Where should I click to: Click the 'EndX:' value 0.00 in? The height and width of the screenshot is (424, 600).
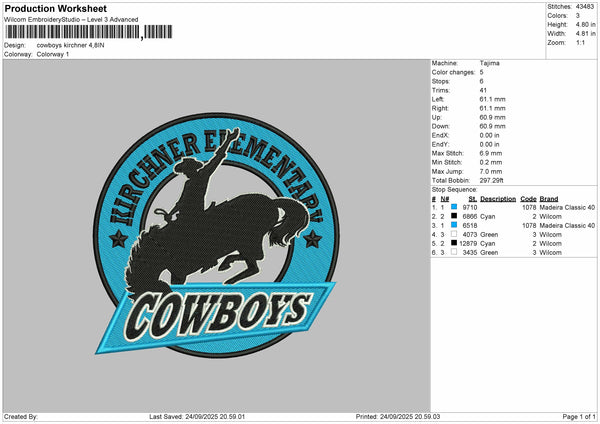489,135
